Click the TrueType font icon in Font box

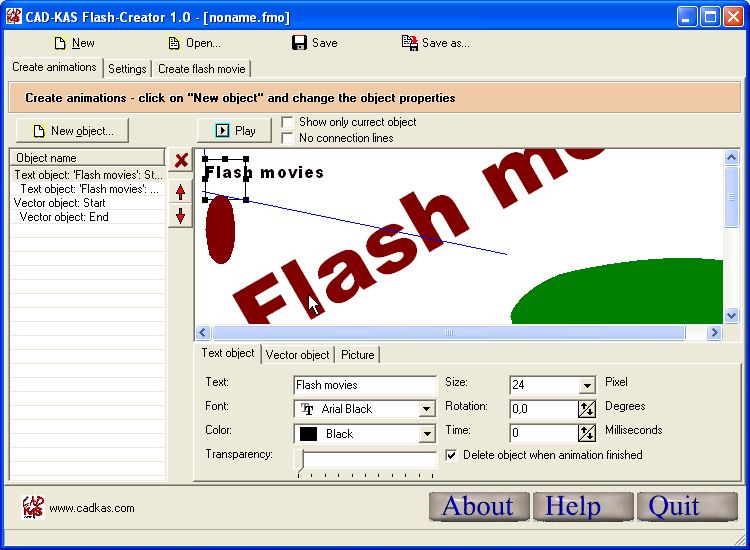[x=307, y=409]
